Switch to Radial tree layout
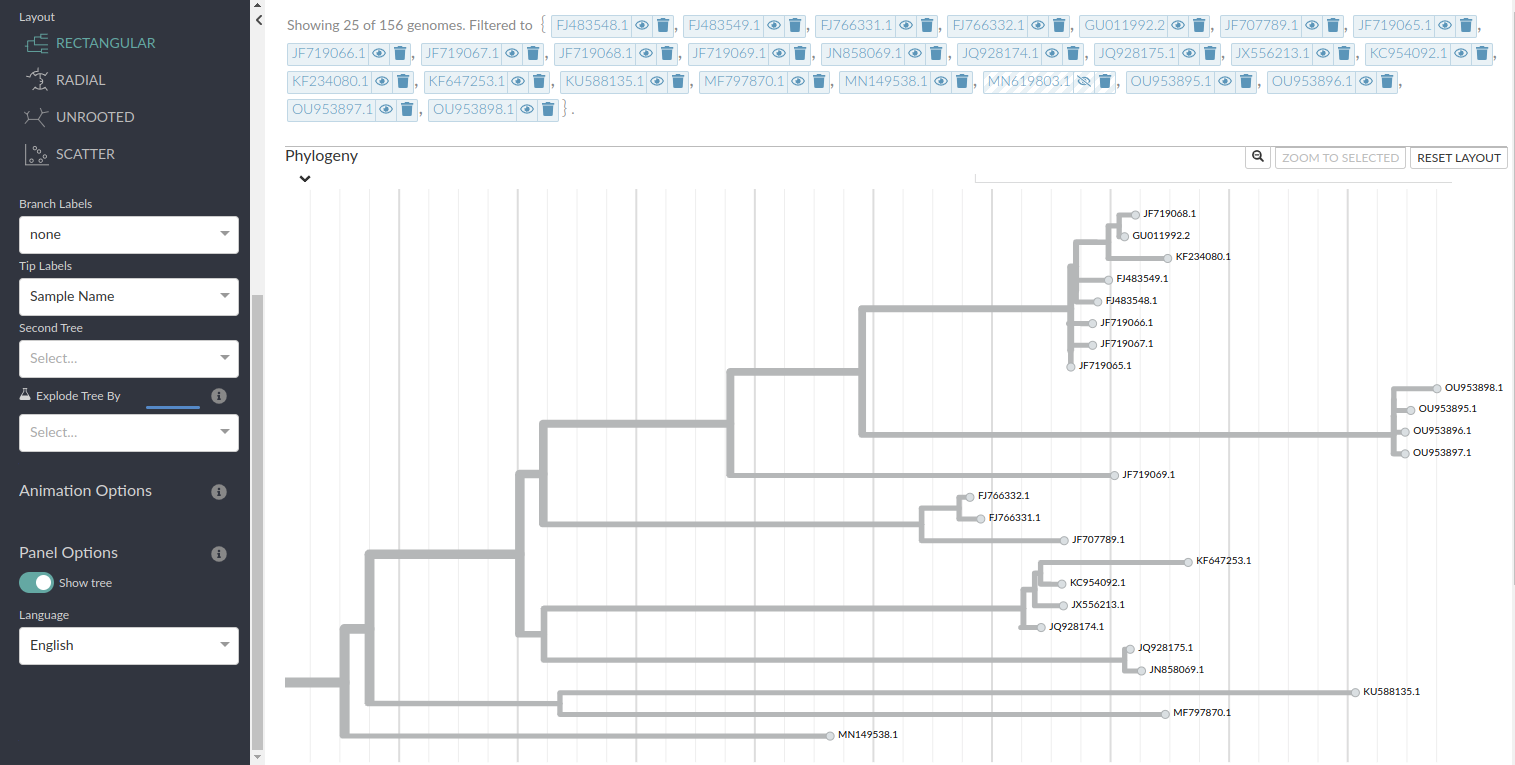The image size is (1515, 765). 65,80
